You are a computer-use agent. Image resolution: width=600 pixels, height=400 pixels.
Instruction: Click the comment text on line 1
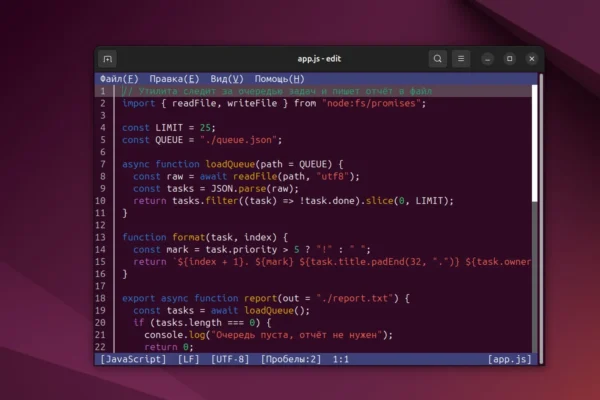pyautogui.click(x=277, y=91)
